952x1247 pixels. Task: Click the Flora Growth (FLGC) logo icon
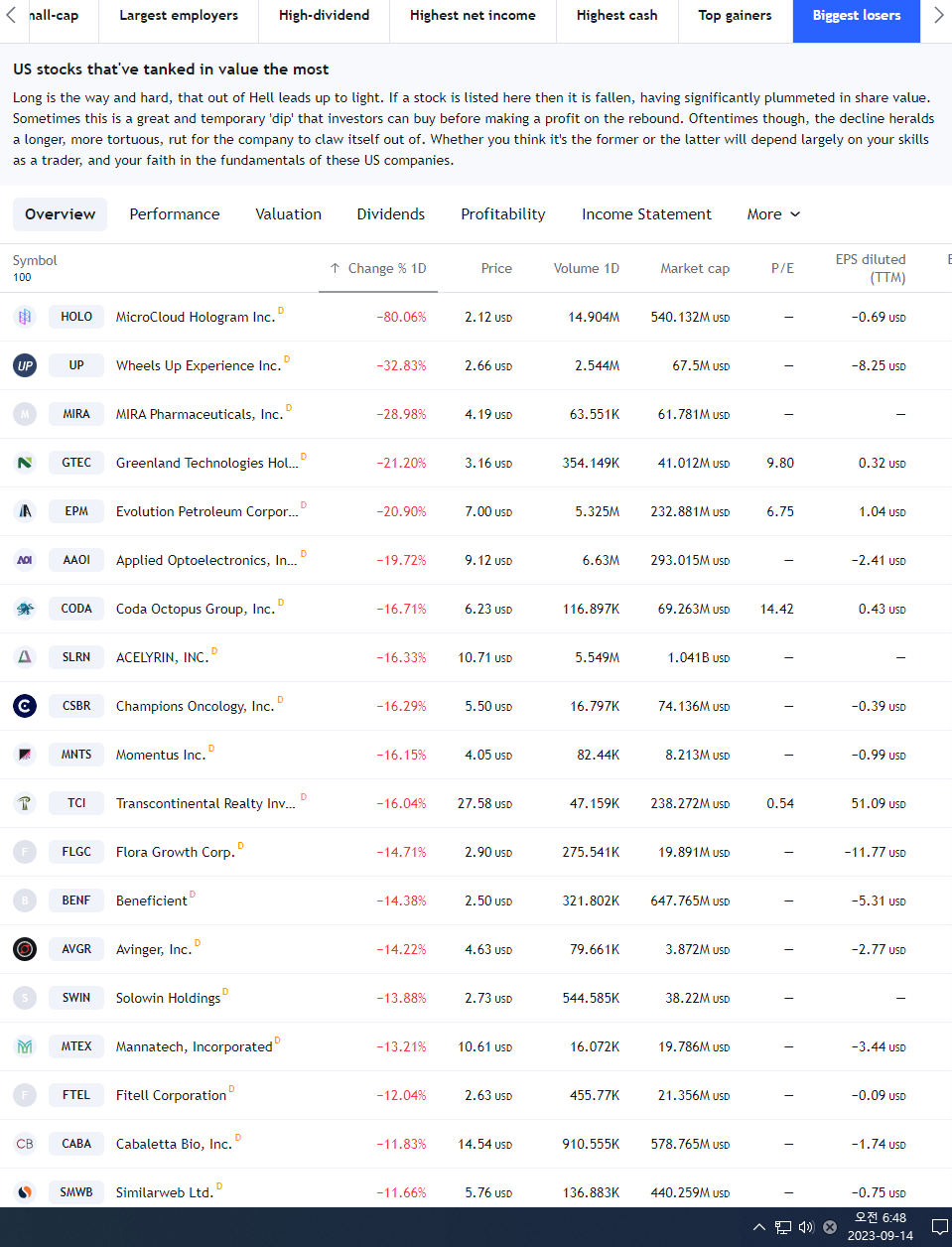pos(25,852)
